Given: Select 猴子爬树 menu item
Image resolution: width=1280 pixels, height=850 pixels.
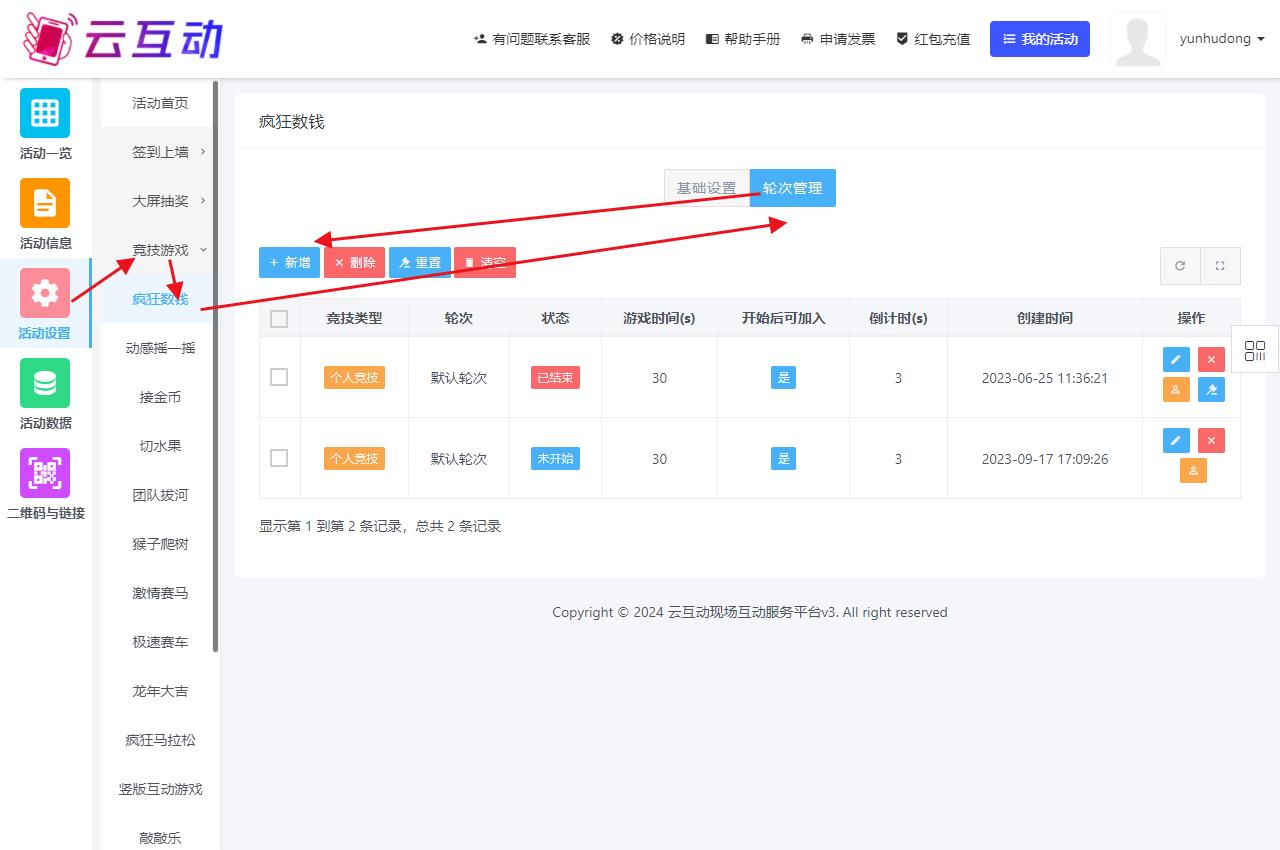Looking at the screenshot, I should click(160, 544).
